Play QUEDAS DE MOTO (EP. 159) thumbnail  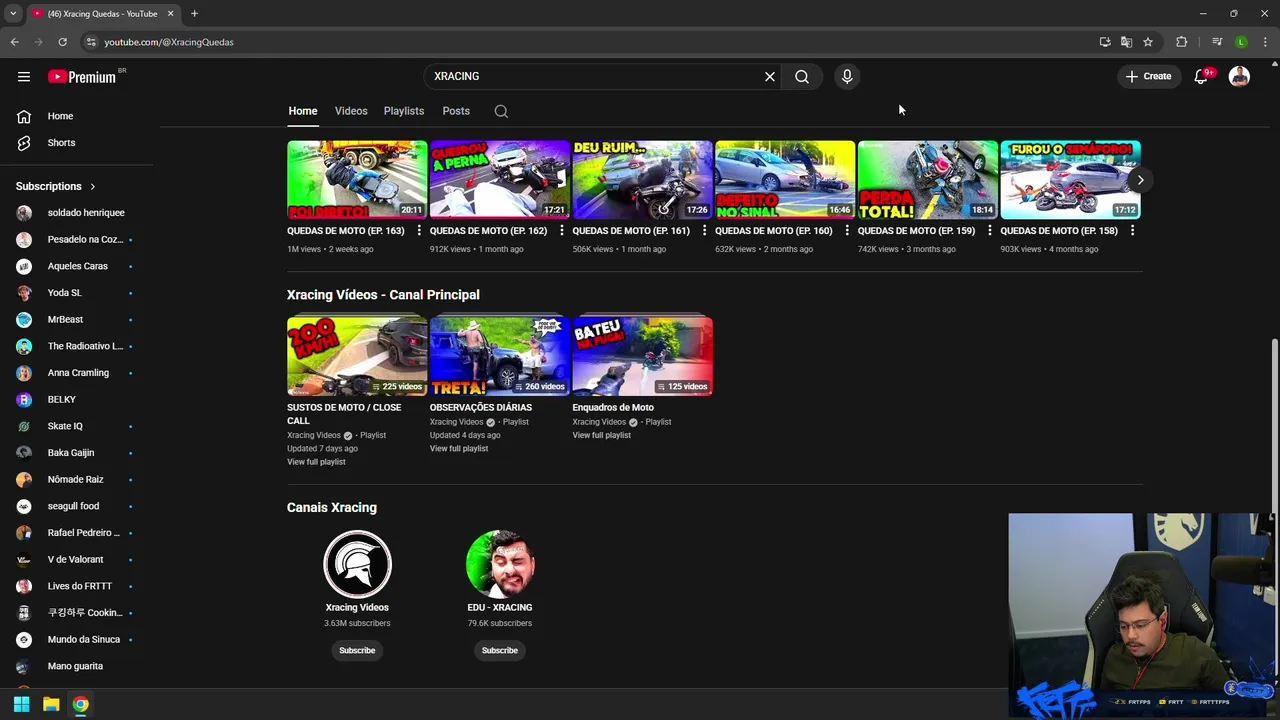(x=927, y=180)
